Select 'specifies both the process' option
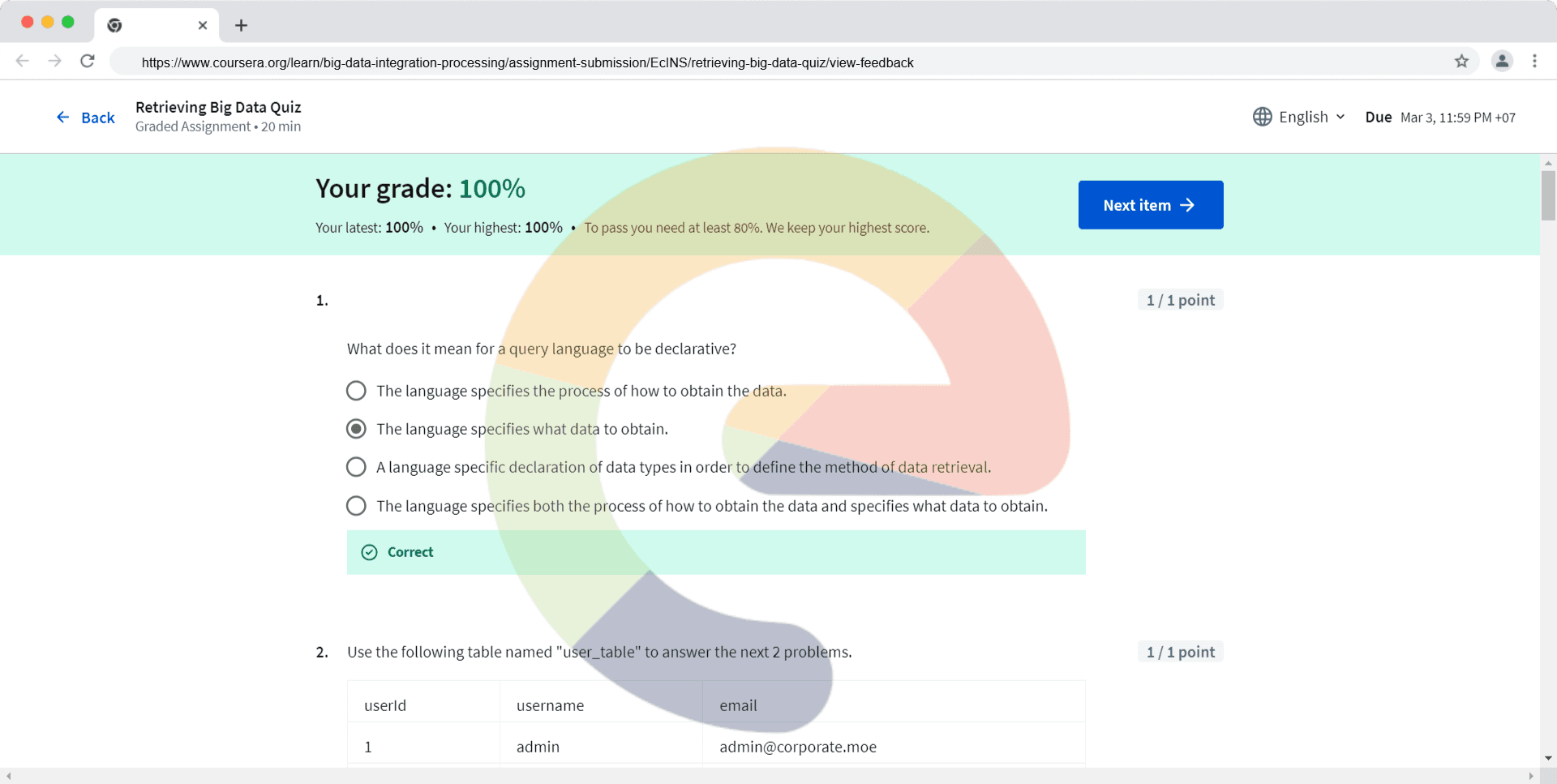The height and width of the screenshot is (784, 1557). 356,506
